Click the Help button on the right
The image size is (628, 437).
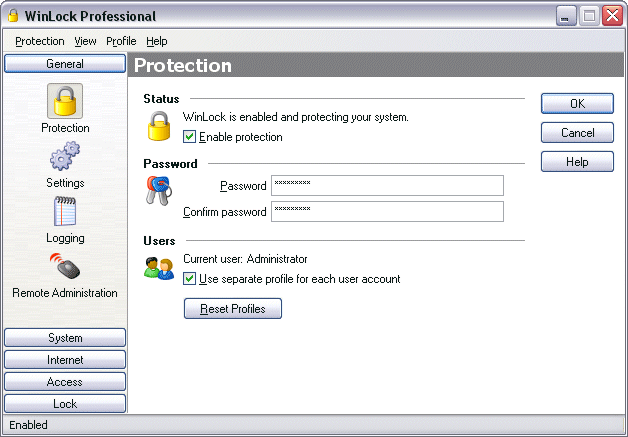577,161
